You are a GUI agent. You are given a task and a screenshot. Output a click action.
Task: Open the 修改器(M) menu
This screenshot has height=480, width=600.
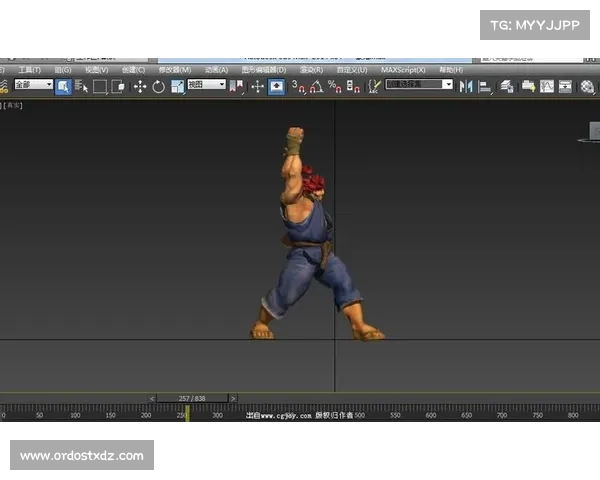click(x=175, y=70)
